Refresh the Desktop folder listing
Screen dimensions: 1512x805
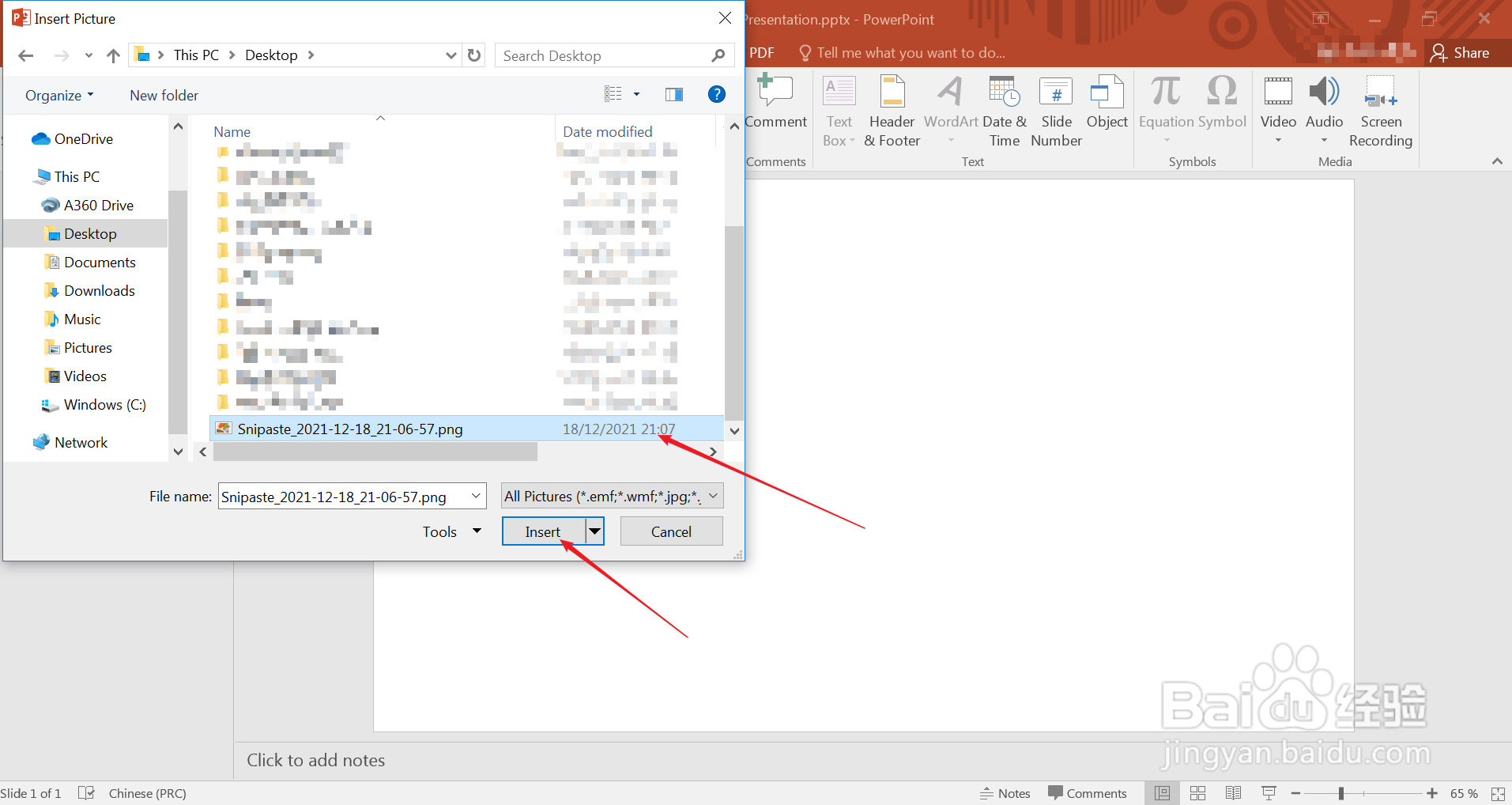point(474,55)
